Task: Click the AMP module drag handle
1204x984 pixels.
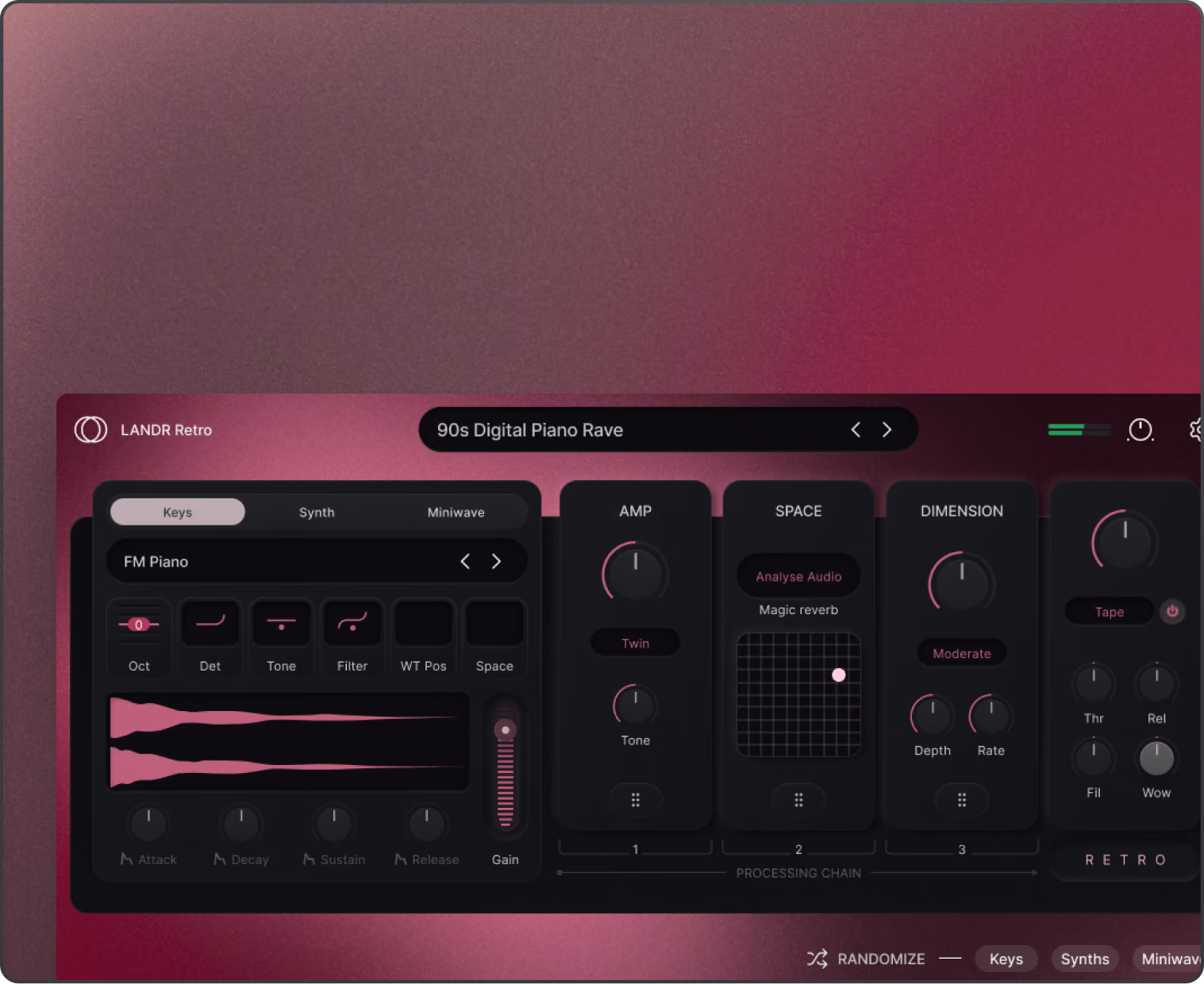Action: [636, 800]
